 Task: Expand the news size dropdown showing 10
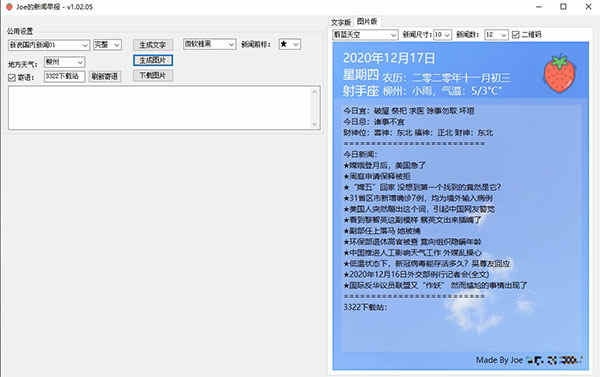(x=442, y=35)
